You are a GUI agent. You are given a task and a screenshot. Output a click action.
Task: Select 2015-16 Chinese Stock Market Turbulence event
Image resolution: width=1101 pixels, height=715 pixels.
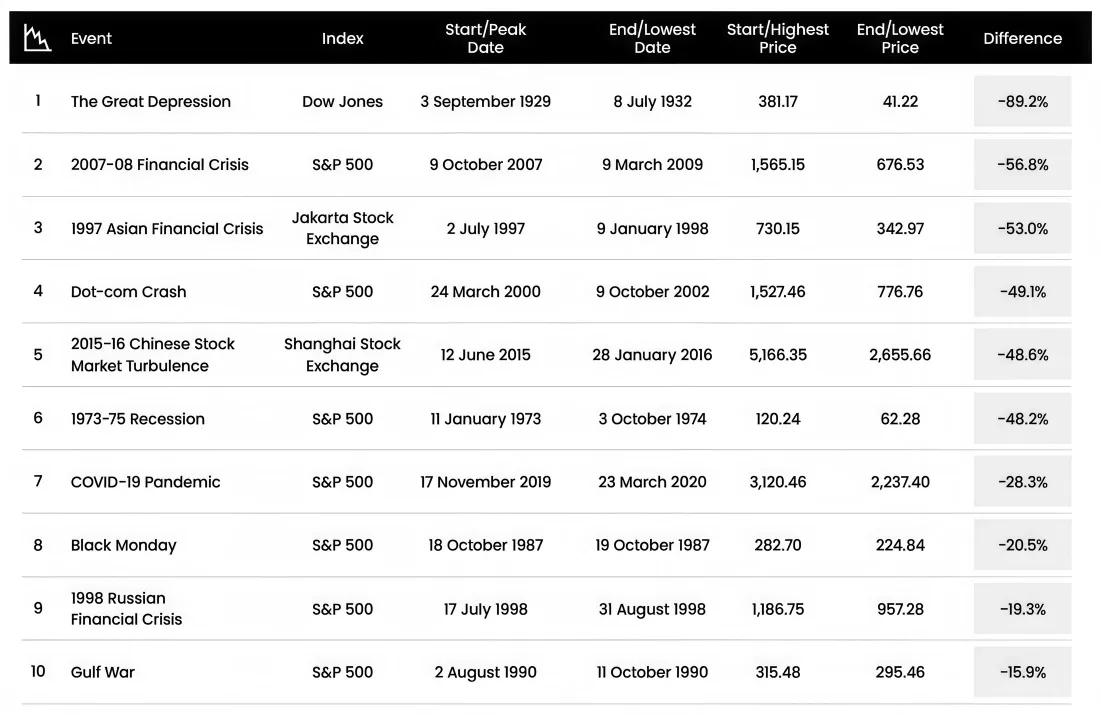click(153, 355)
